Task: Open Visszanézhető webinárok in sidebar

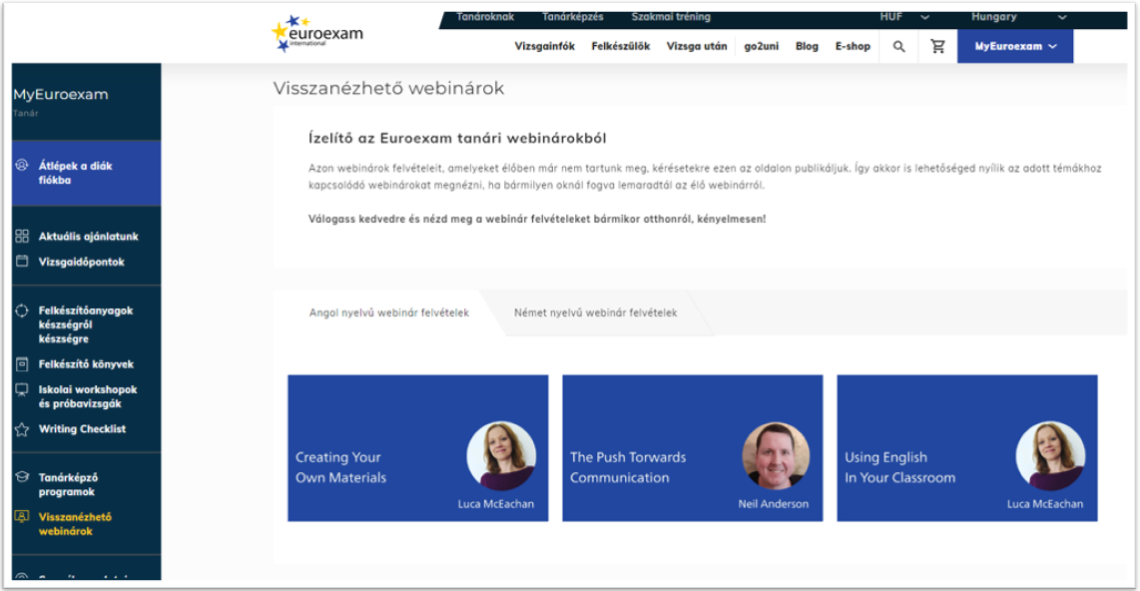Action: click(x=75, y=524)
